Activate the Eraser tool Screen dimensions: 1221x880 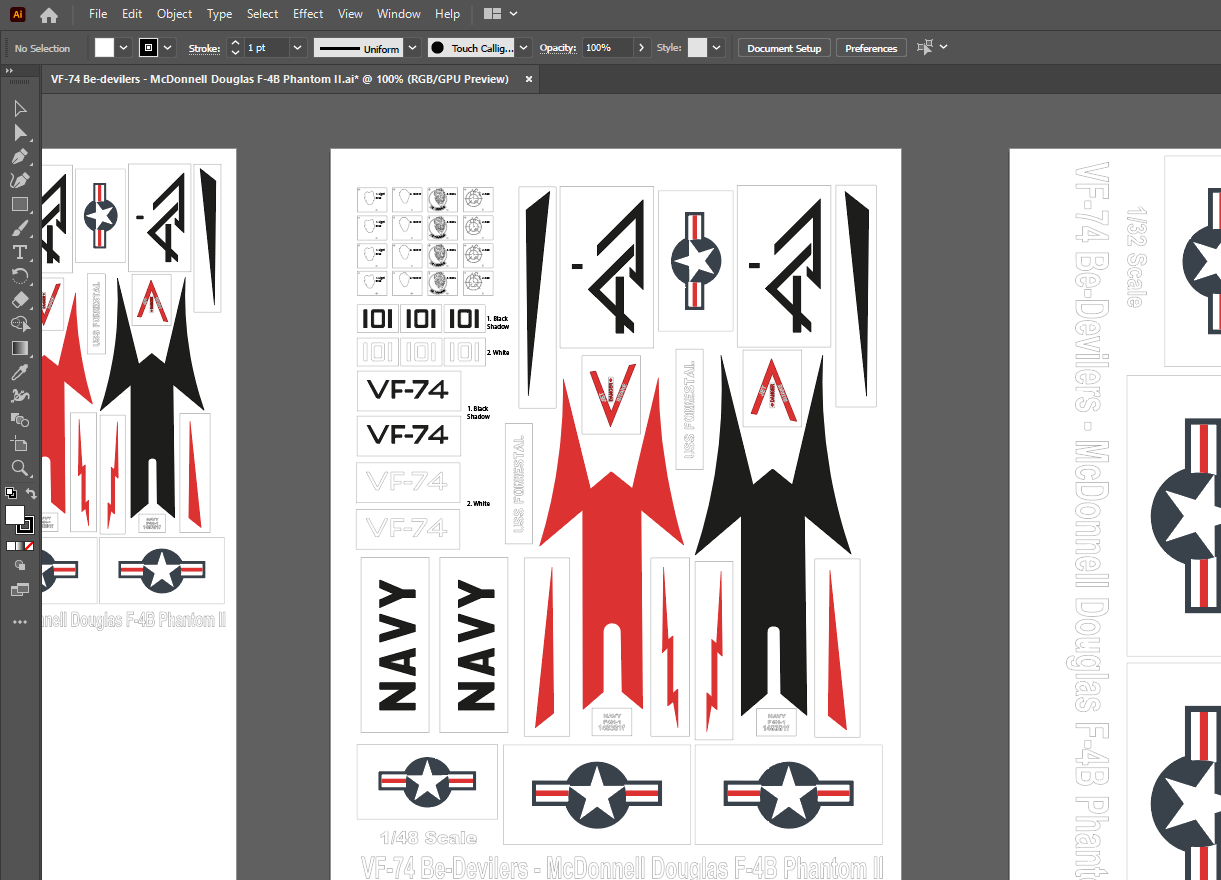click(19, 300)
